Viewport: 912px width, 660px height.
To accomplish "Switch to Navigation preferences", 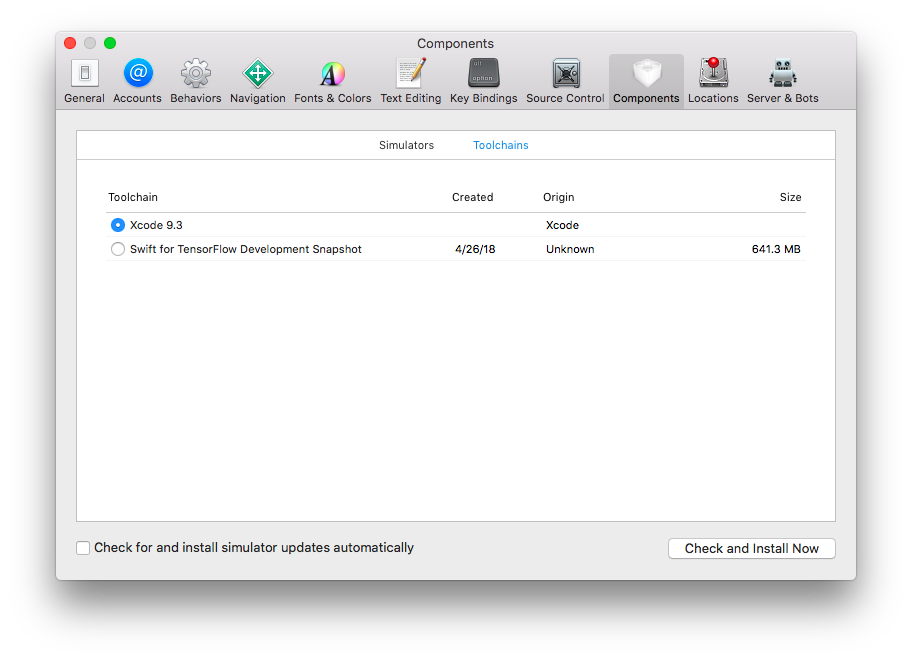I will tap(257, 81).
